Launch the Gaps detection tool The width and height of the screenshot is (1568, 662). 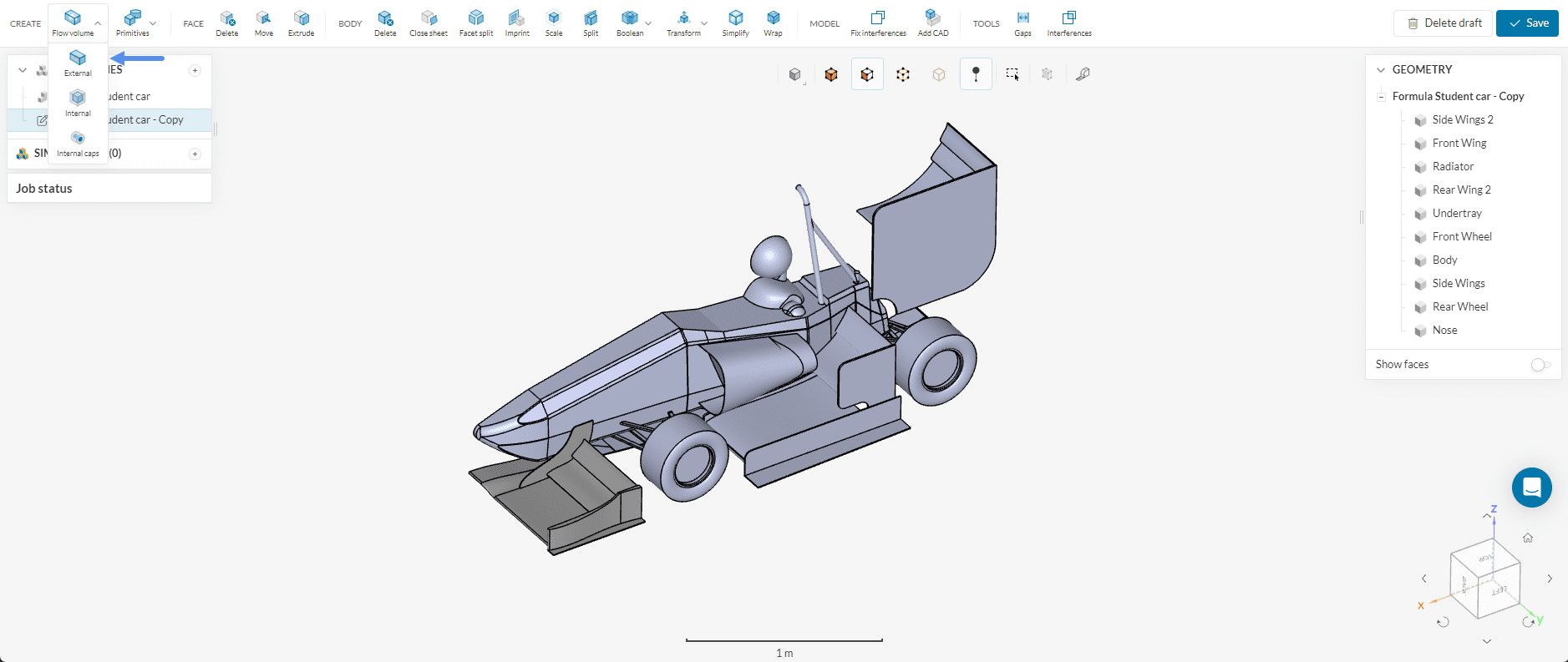1022,23
